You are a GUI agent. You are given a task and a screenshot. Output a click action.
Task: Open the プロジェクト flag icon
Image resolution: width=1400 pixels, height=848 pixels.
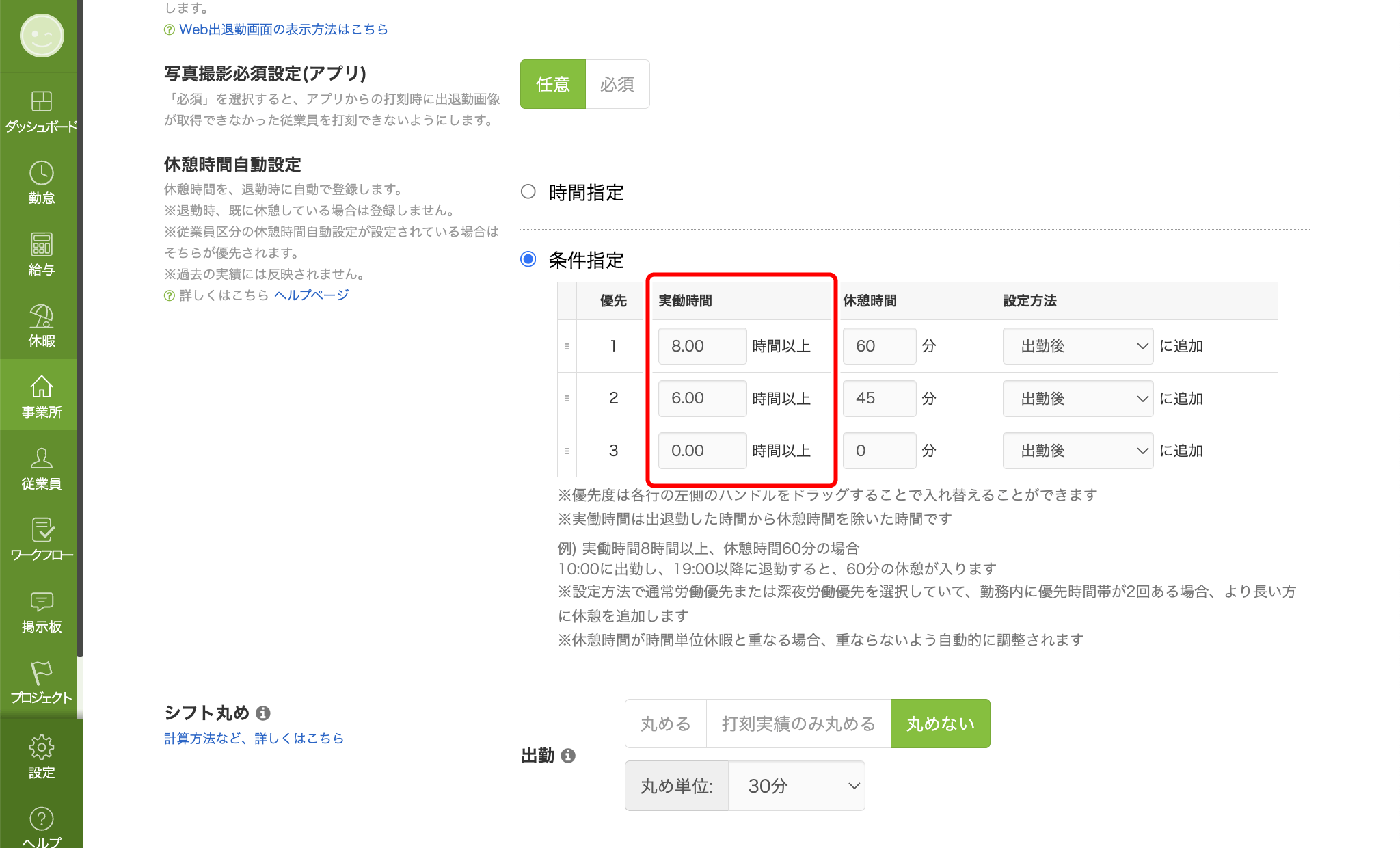pos(41,674)
